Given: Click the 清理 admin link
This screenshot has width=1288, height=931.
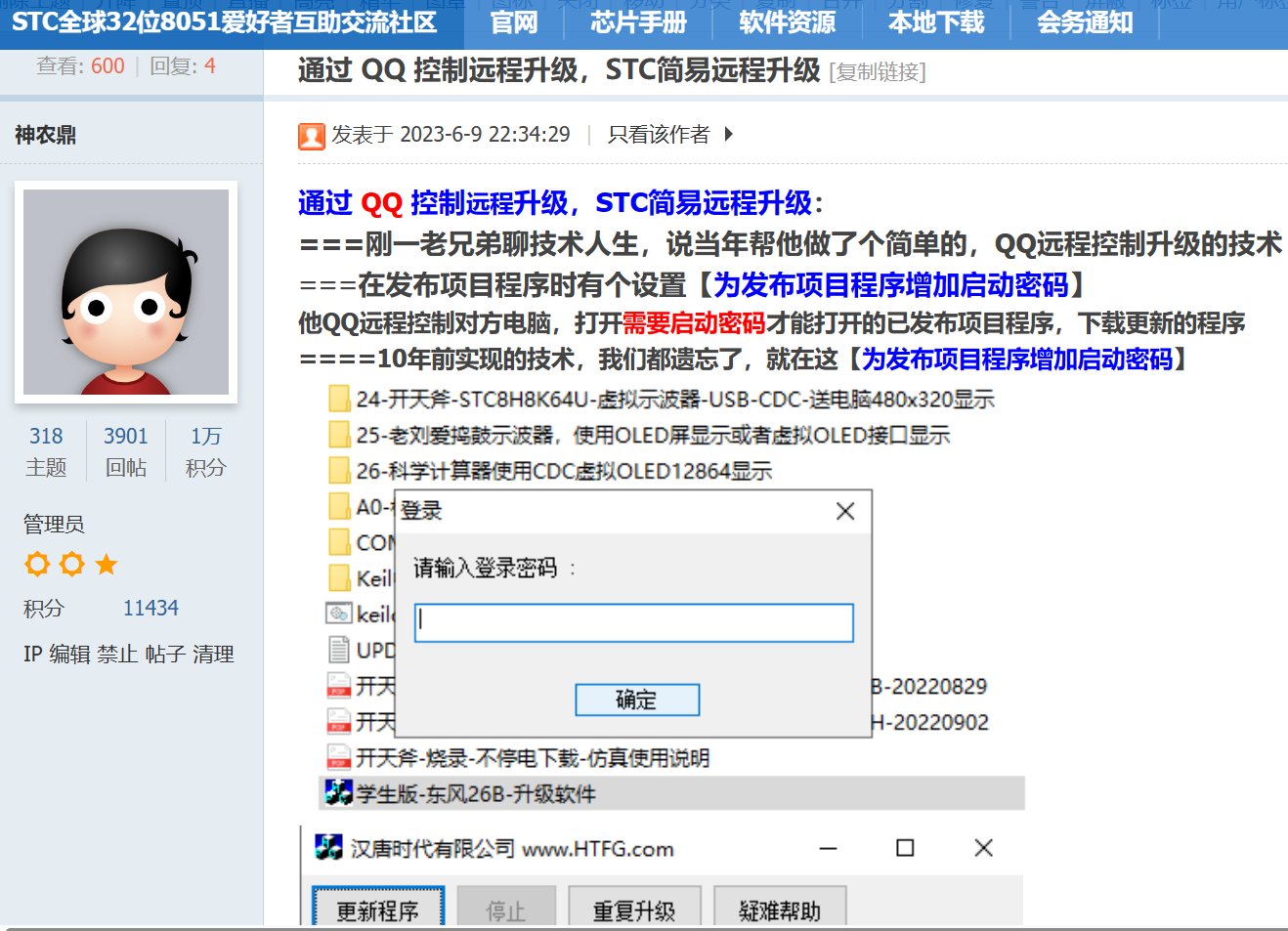Looking at the screenshot, I should point(213,655).
